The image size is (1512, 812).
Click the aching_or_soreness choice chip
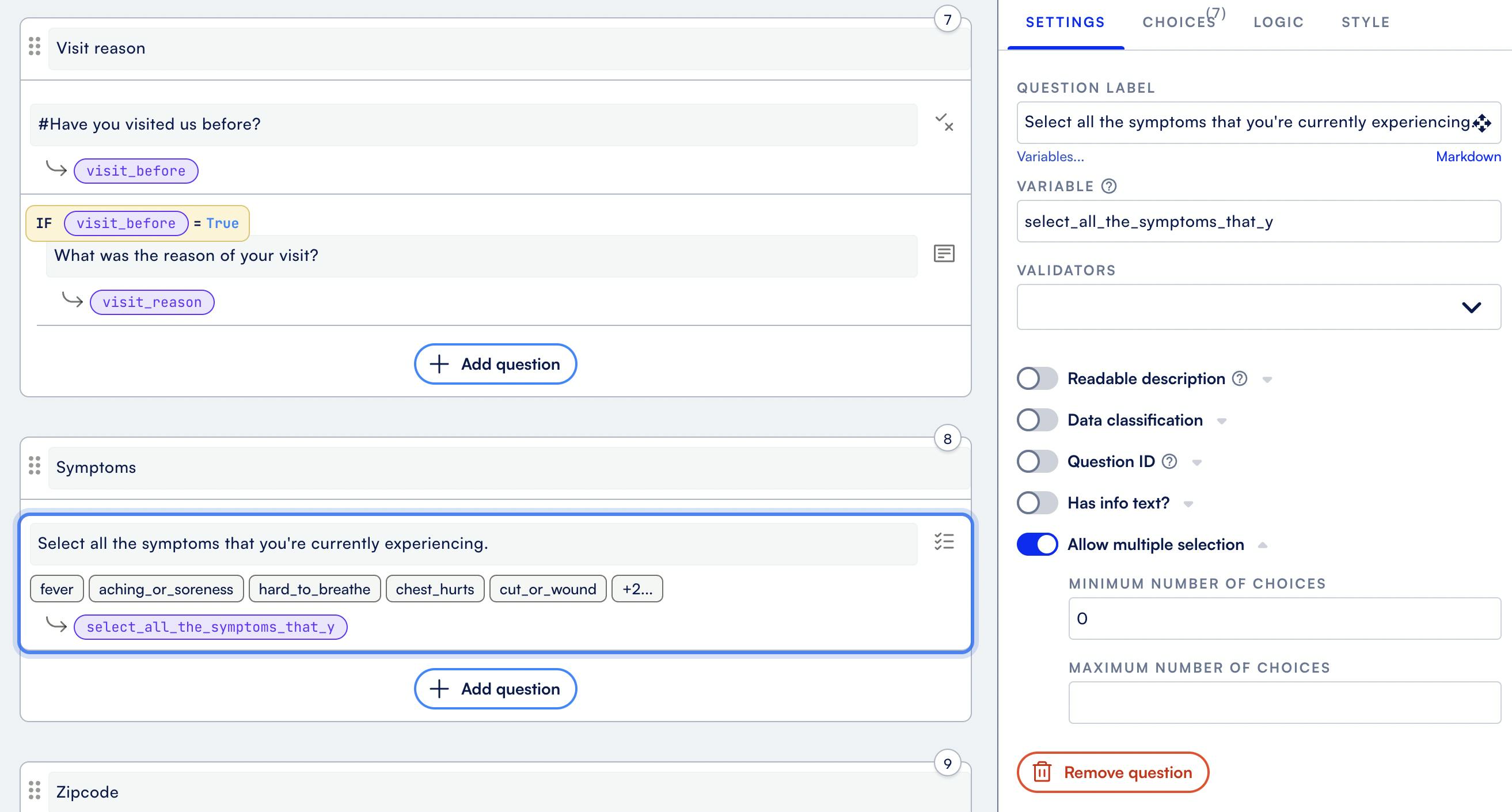[x=166, y=589]
